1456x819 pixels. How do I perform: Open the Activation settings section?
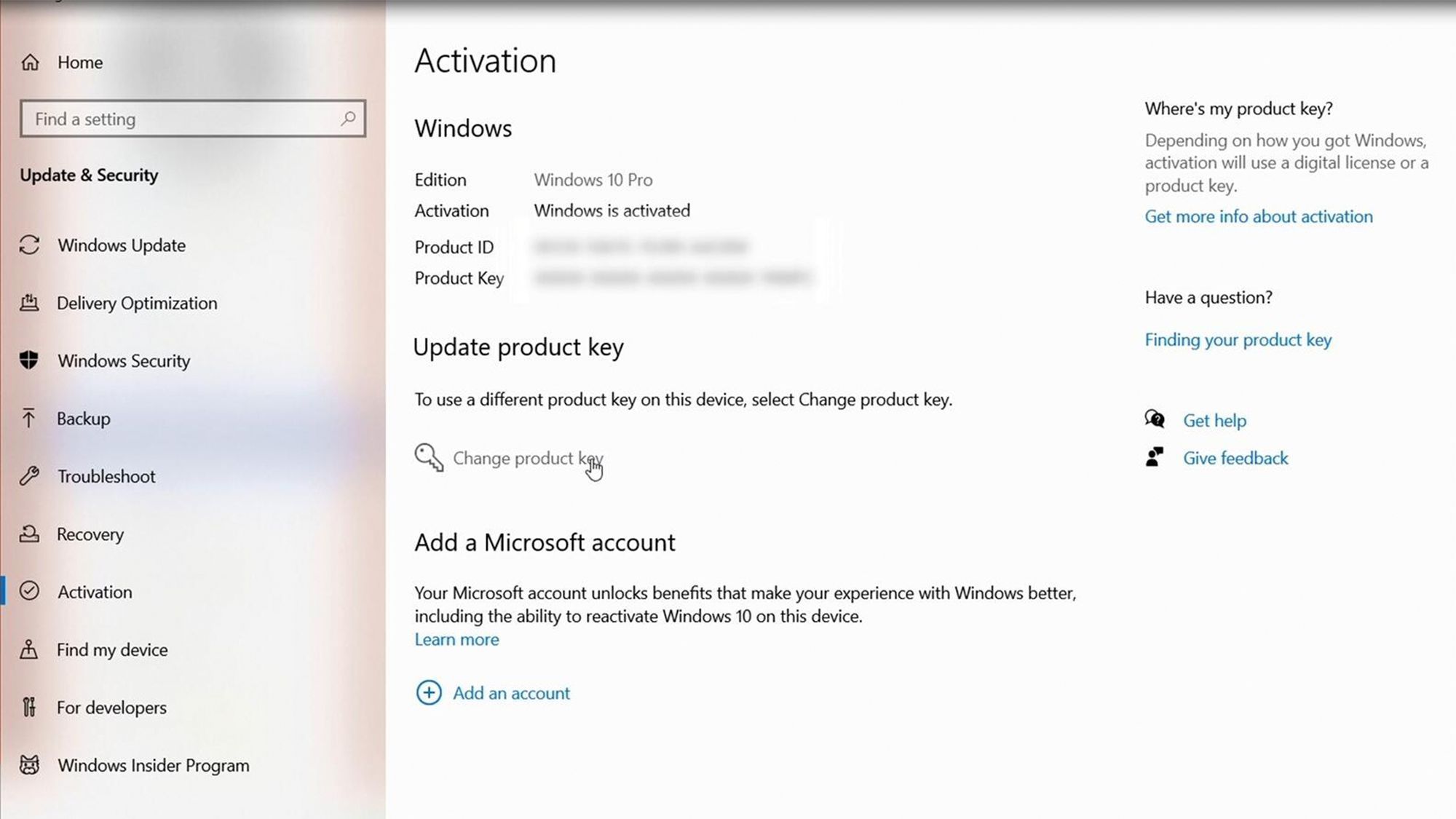pos(95,592)
